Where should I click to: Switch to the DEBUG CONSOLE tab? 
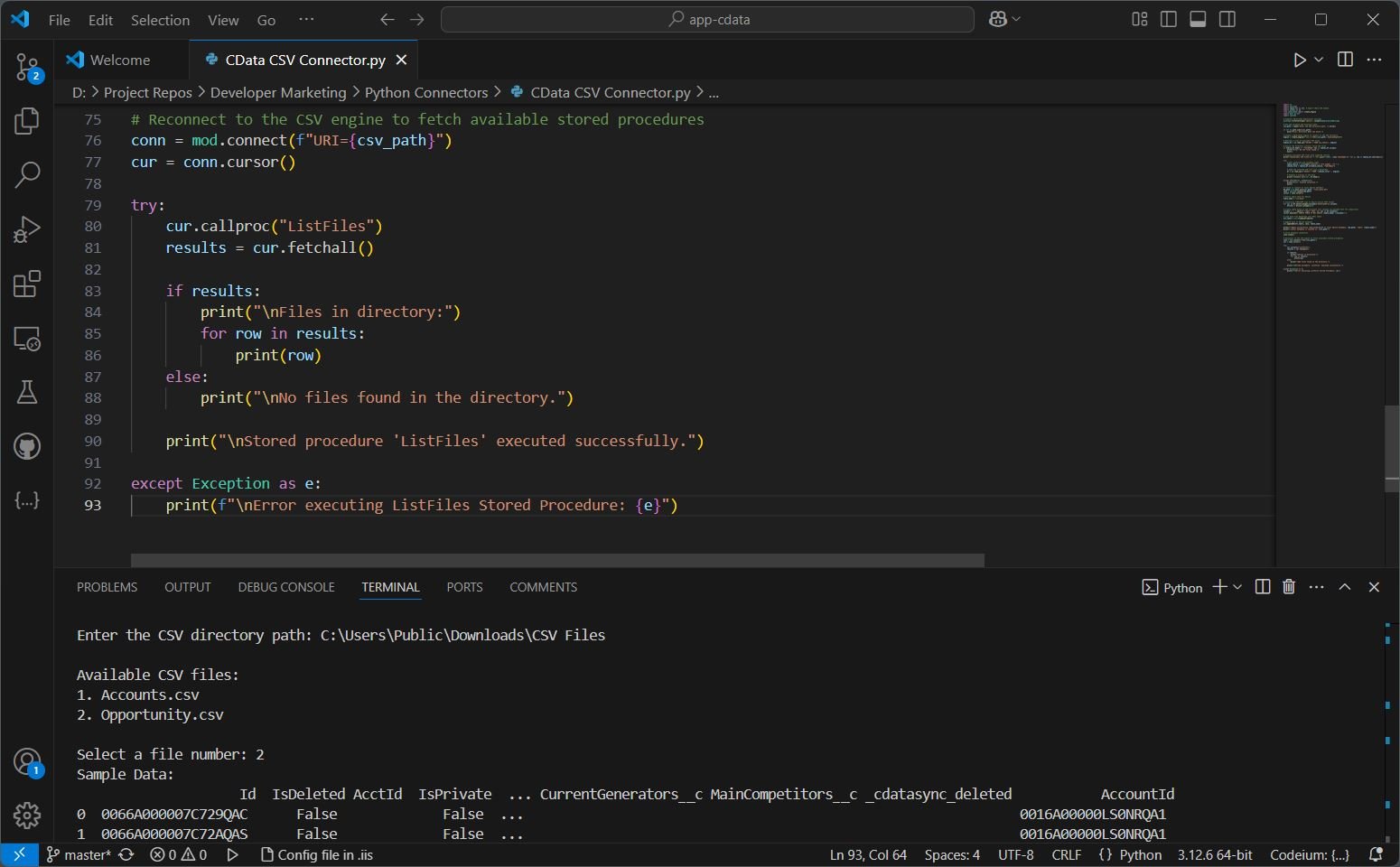pyautogui.click(x=286, y=587)
